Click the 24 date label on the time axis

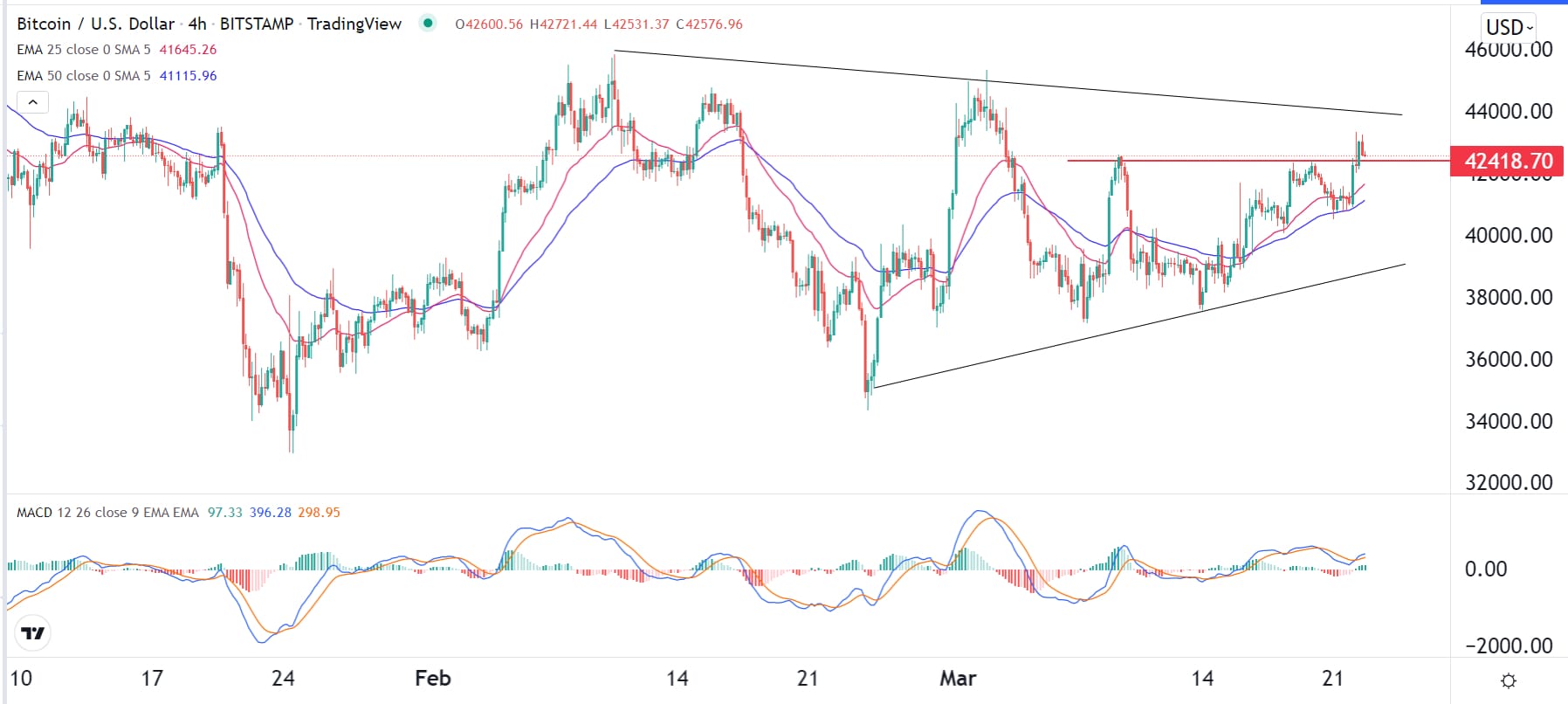pos(283,679)
